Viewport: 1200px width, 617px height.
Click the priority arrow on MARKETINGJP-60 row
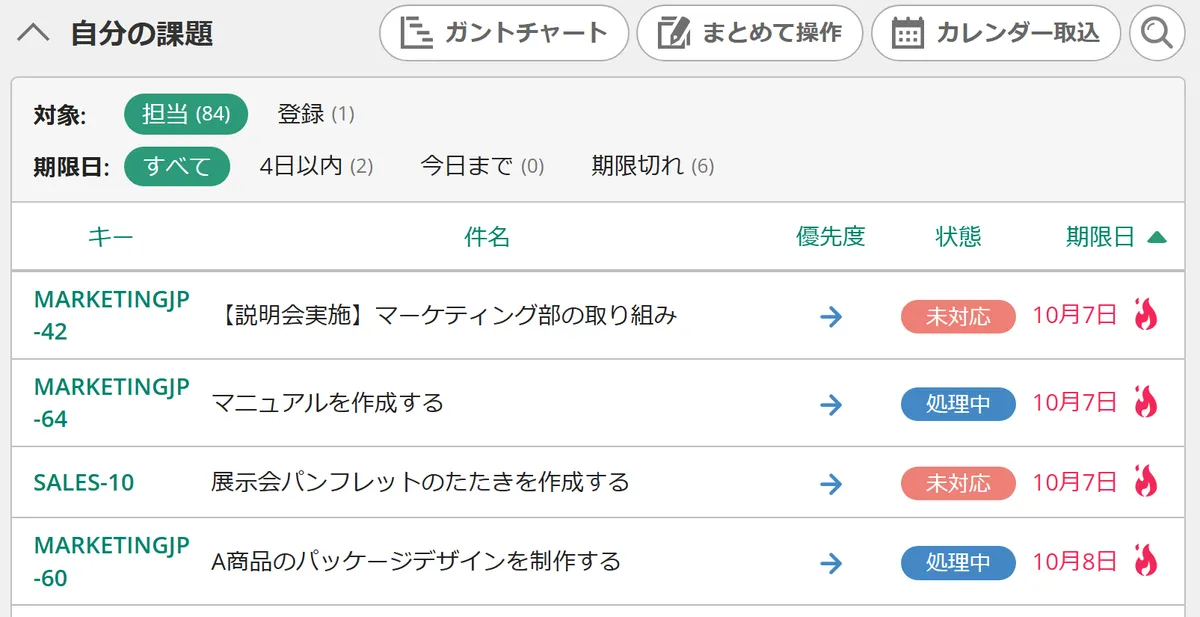tap(829, 562)
